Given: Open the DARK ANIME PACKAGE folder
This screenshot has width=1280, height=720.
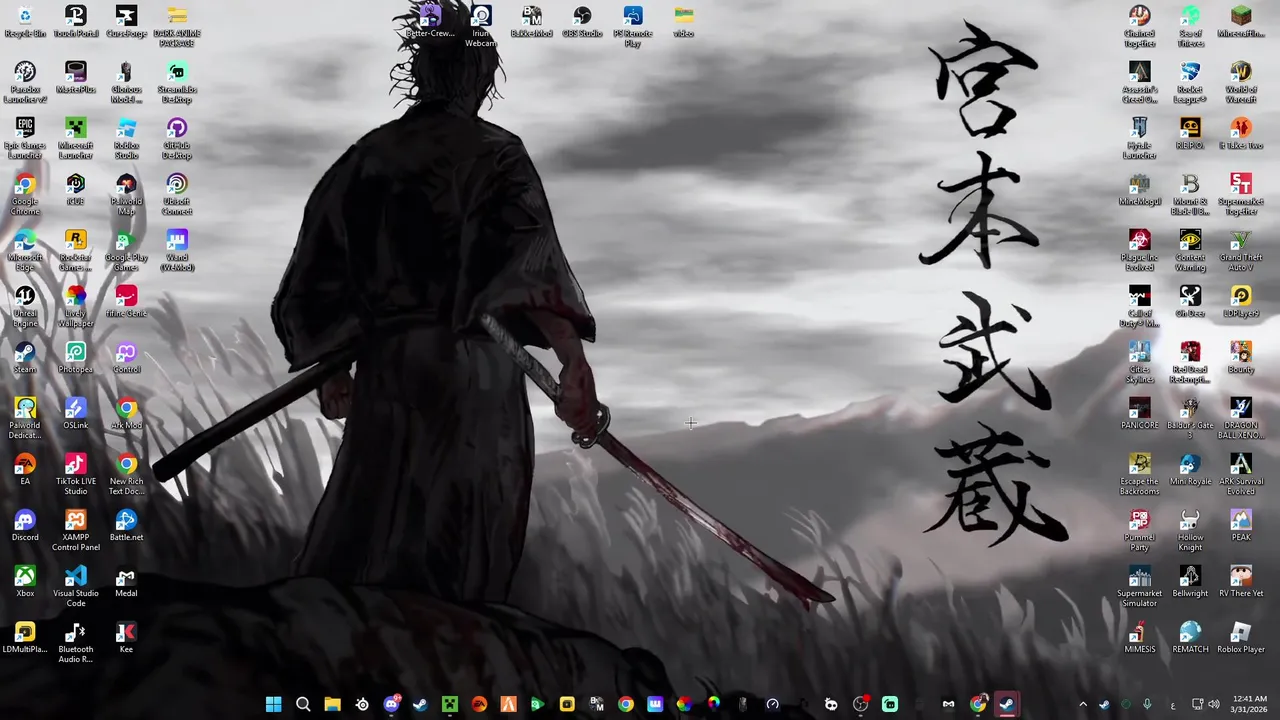Looking at the screenshot, I should click(177, 27).
